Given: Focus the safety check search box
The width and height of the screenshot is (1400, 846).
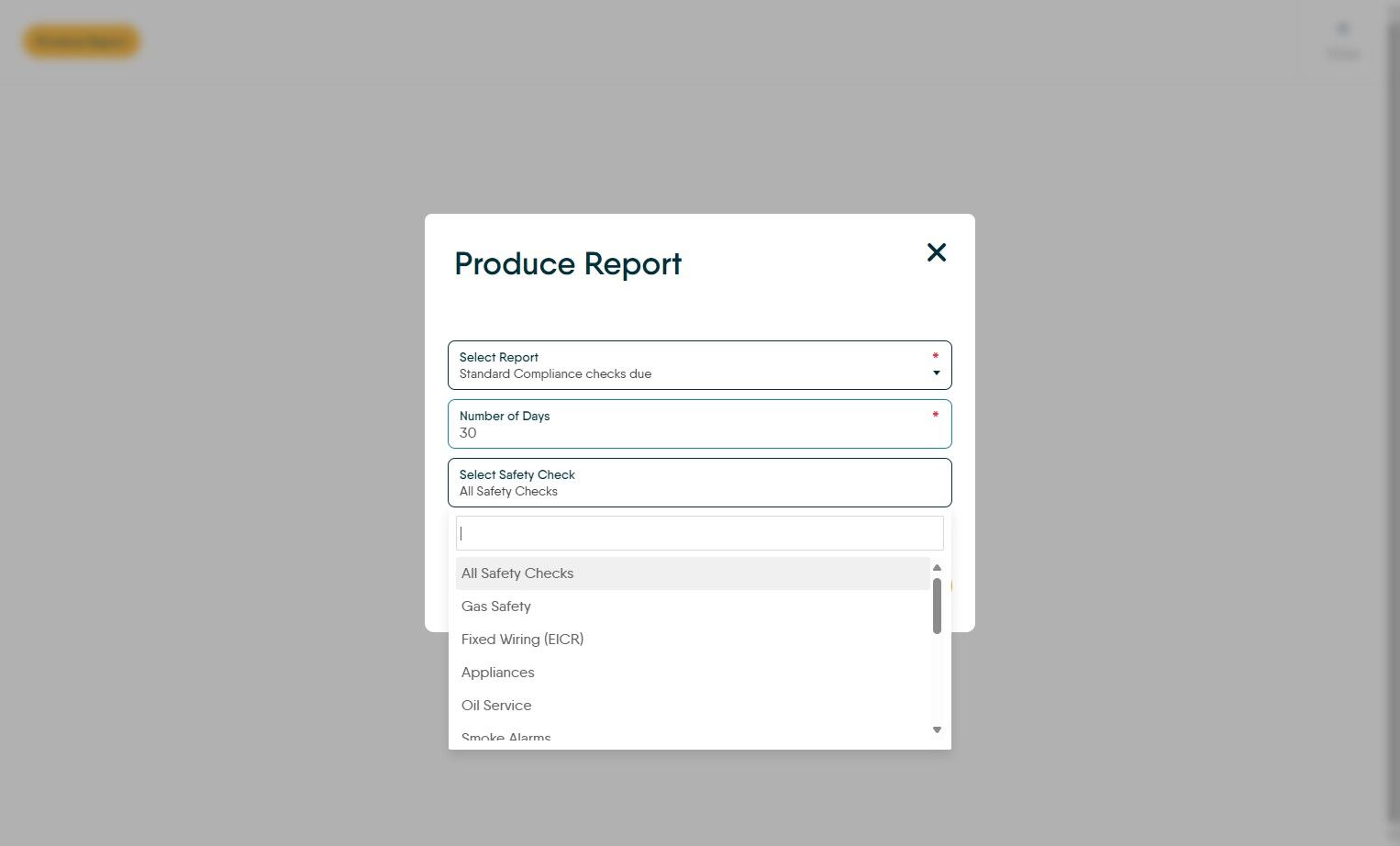Looking at the screenshot, I should (699, 533).
